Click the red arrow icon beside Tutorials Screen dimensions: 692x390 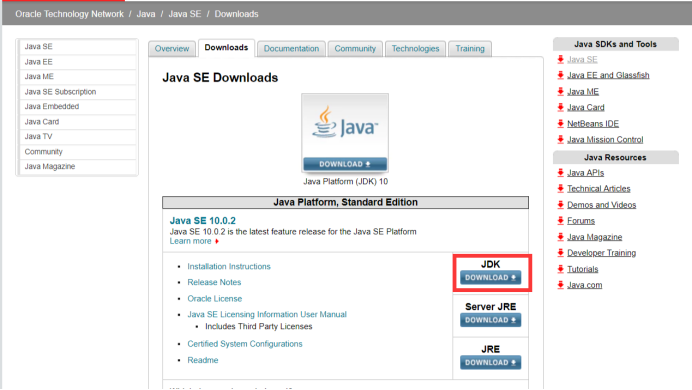(x=560, y=269)
